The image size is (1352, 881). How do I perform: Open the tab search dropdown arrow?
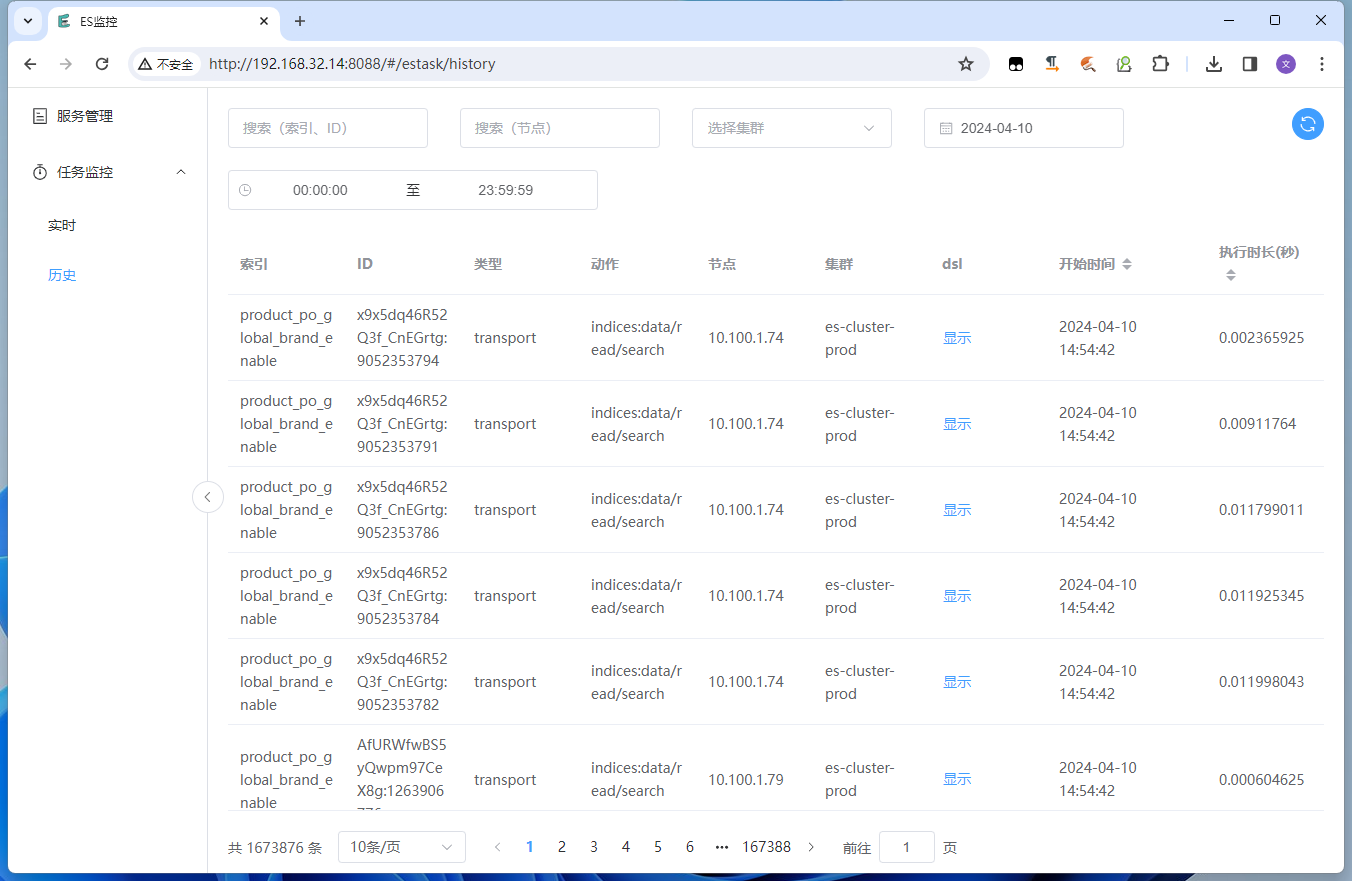[28, 21]
